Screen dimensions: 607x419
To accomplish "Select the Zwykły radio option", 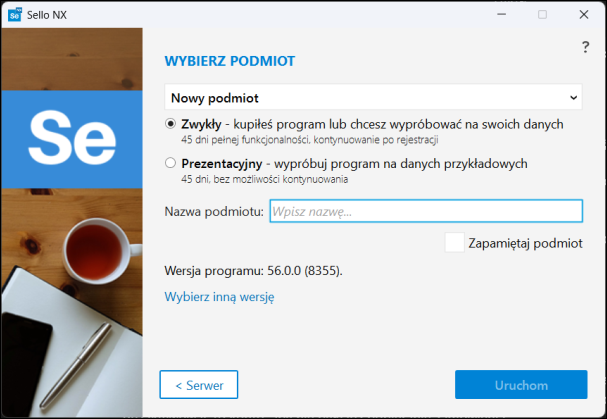I will pos(171,124).
